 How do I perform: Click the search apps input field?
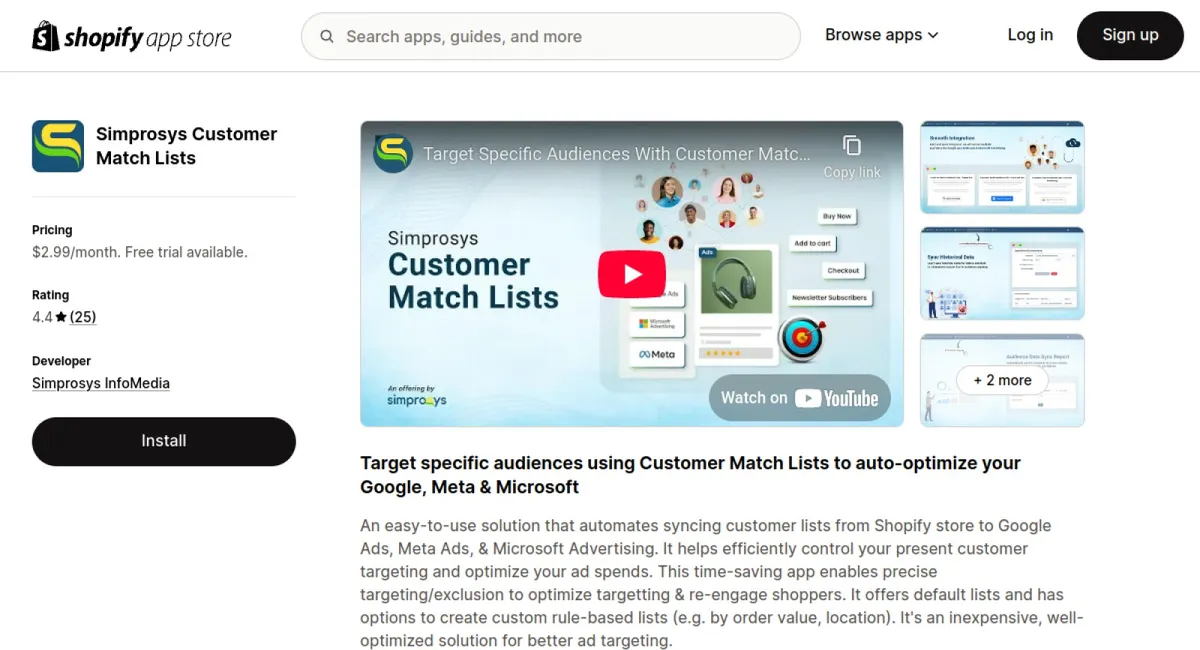coord(550,36)
